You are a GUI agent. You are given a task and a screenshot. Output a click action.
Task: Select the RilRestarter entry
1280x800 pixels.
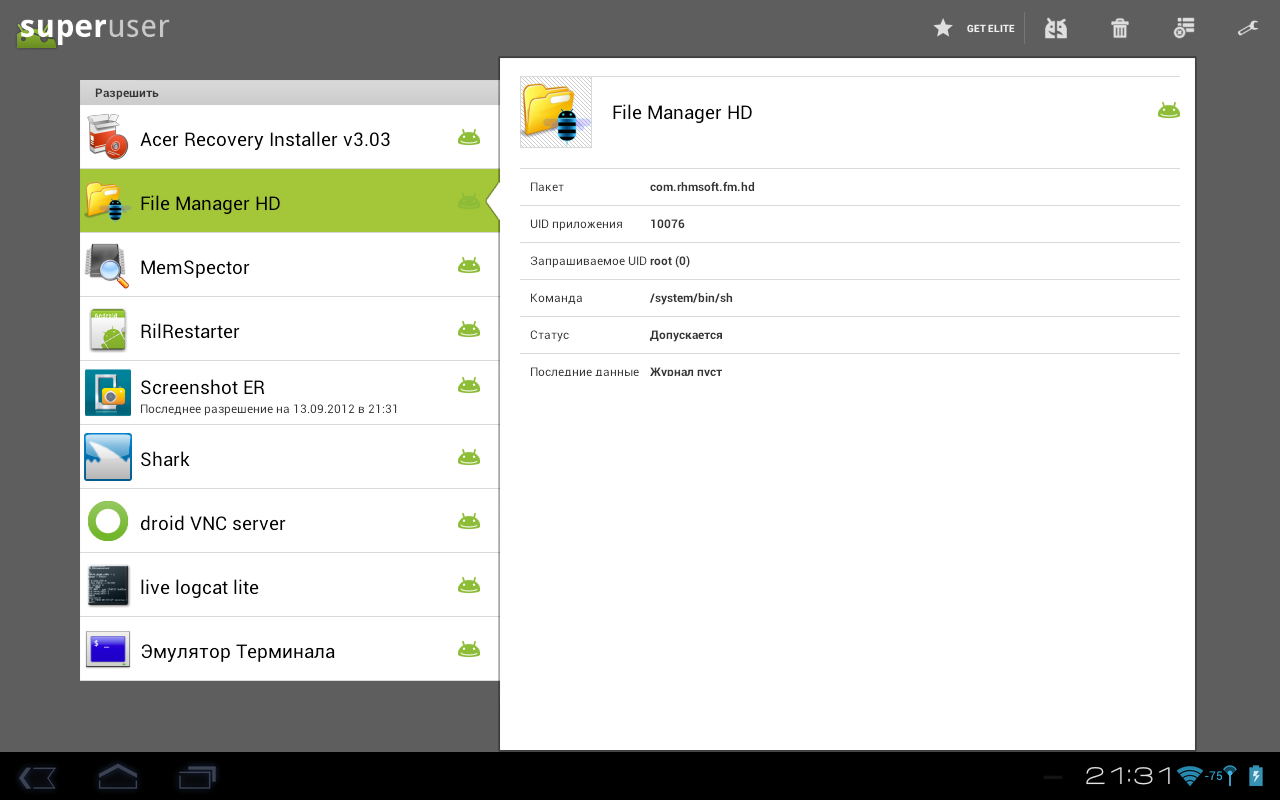[x=289, y=329]
